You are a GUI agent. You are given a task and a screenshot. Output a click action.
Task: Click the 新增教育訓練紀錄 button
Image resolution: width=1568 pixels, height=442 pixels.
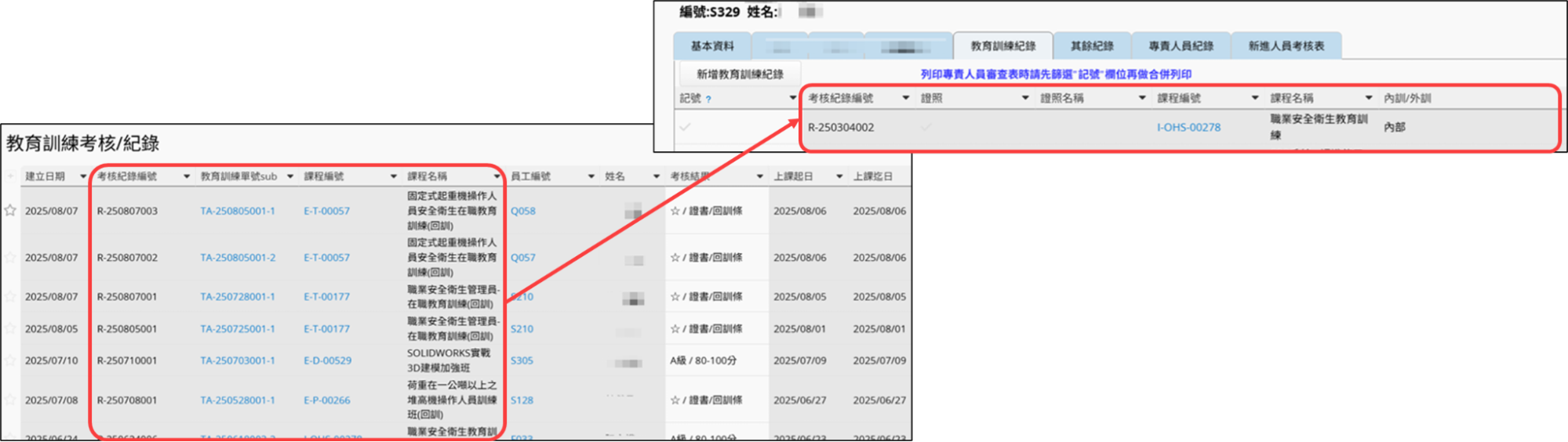pyautogui.click(x=740, y=74)
